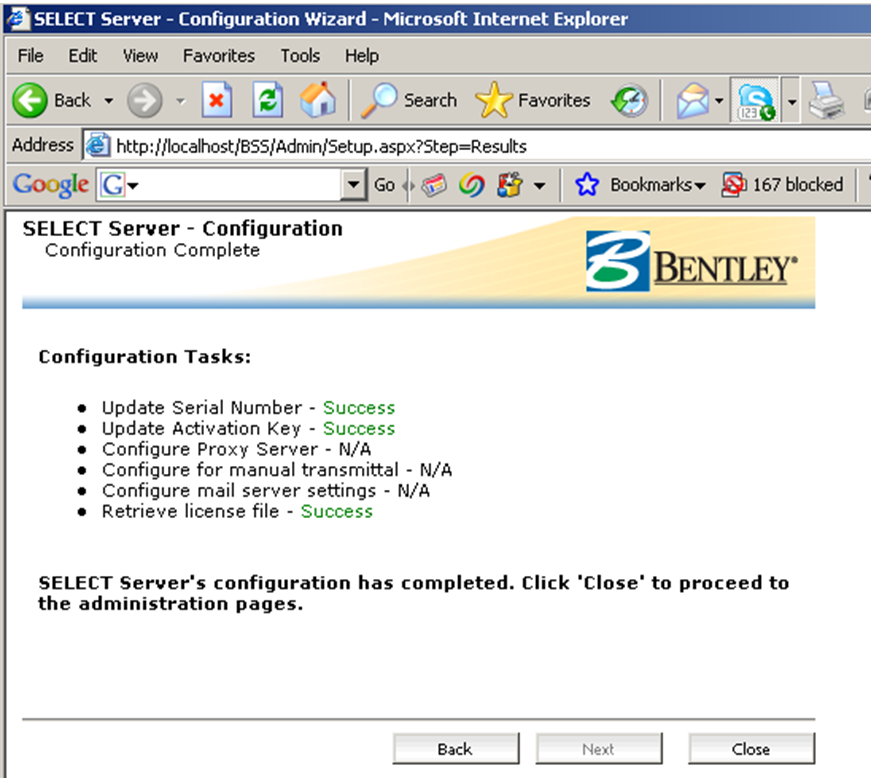Open dropdown next to puzzle gadget icon
This screenshot has width=873, height=778.
(x=539, y=185)
